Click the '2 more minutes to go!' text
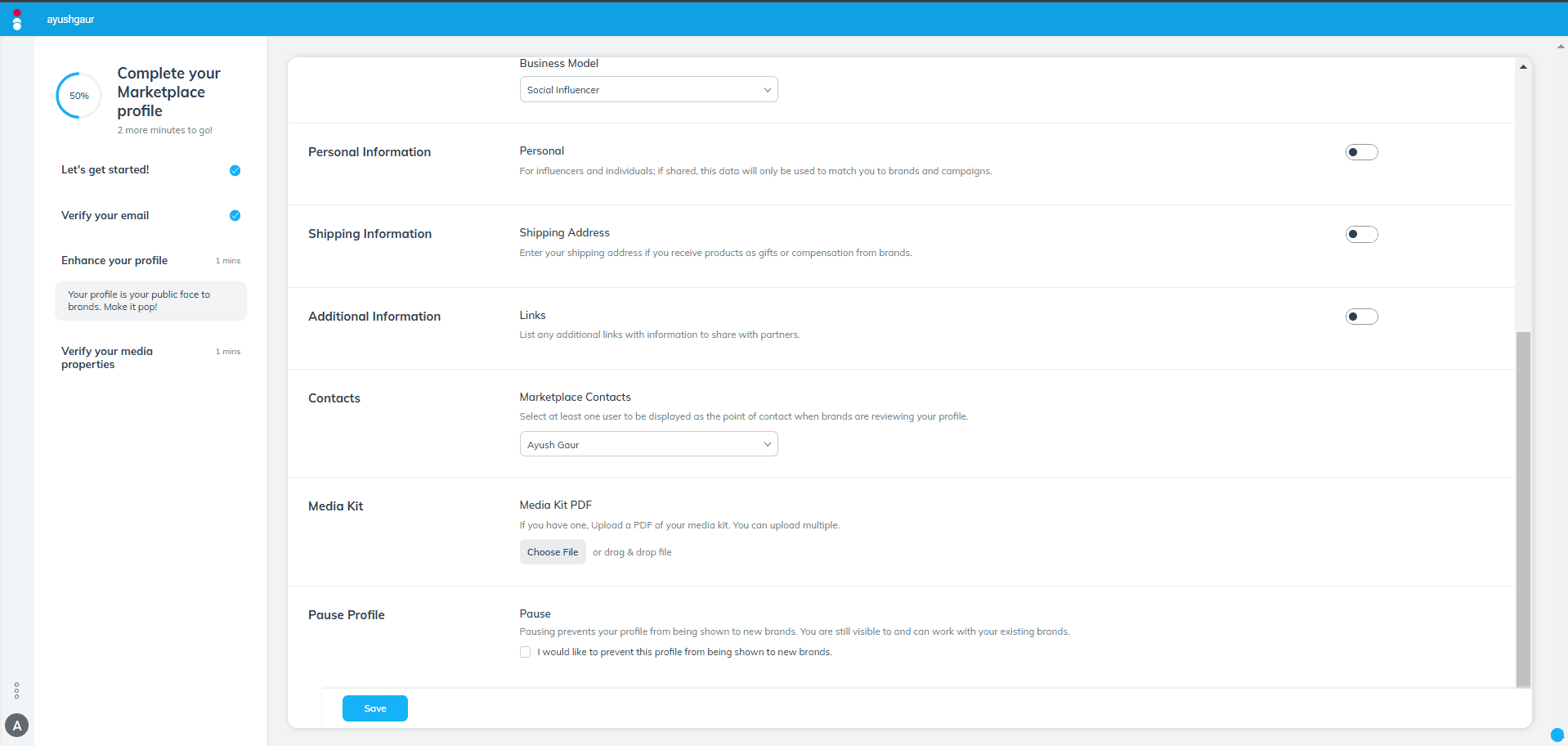 (165, 130)
